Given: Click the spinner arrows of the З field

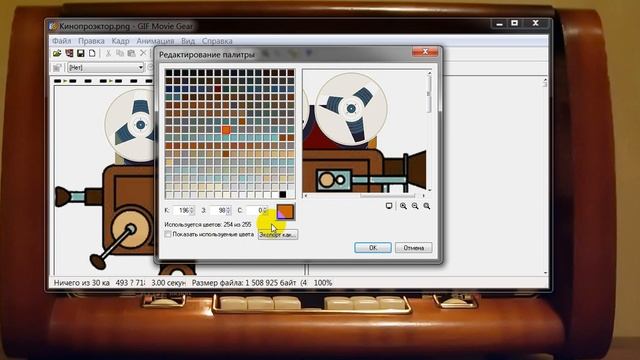Looking at the screenshot, I should click(x=229, y=211).
